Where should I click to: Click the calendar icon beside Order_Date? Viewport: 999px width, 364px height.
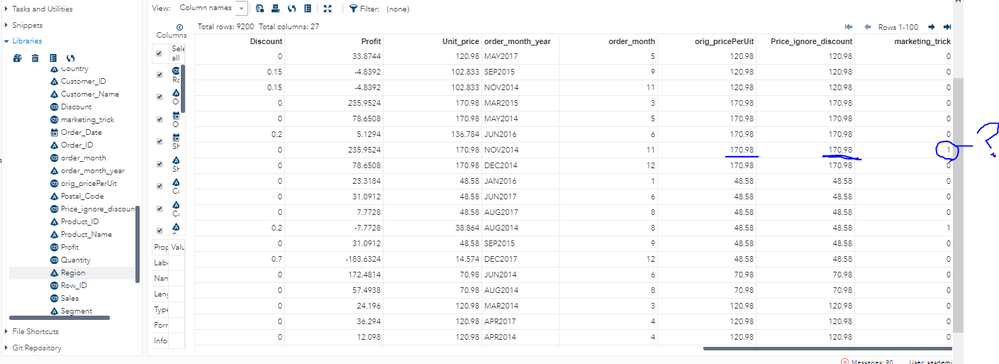[54, 133]
